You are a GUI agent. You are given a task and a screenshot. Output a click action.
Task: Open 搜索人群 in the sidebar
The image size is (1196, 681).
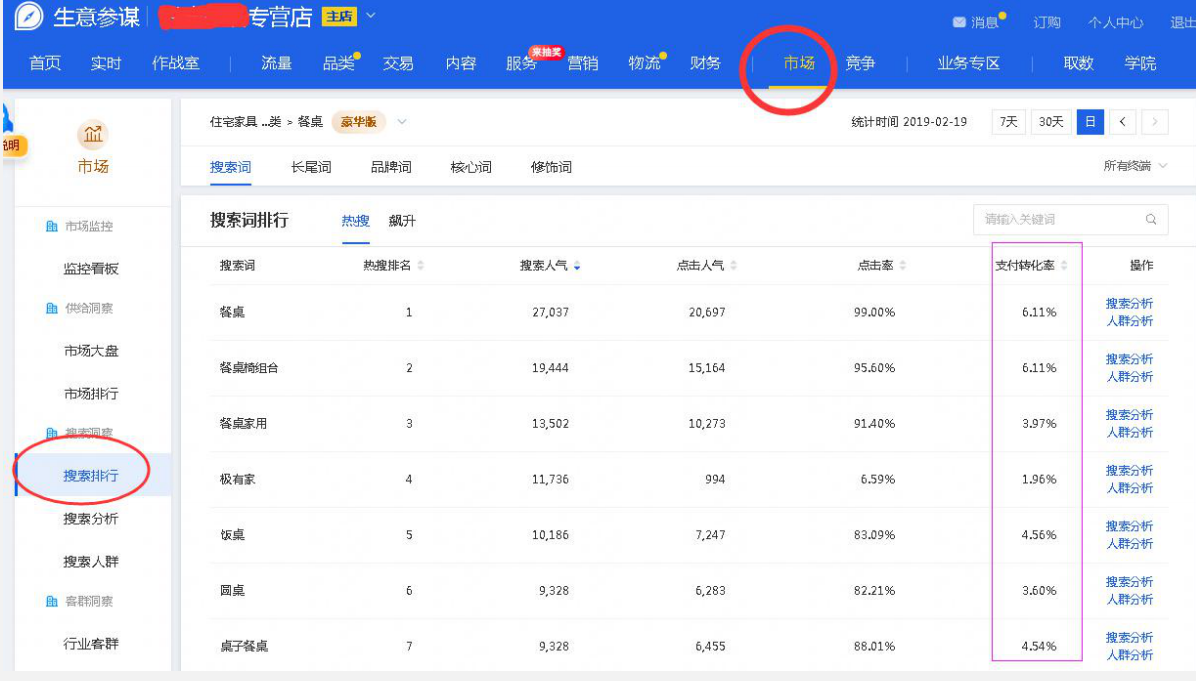[x=91, y=561]
